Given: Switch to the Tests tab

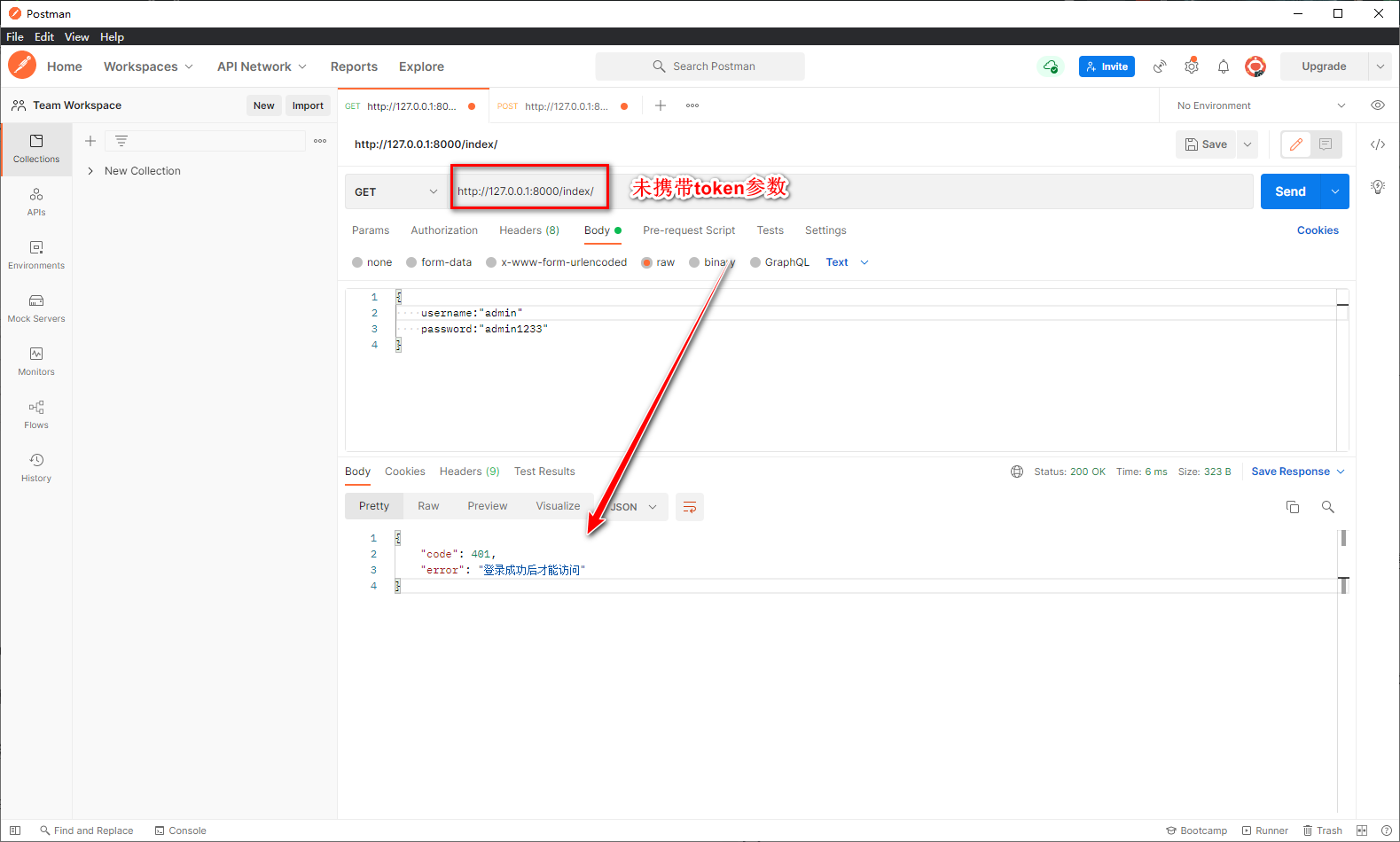Looking at the screenshot, I should click(x=770, y=230).
